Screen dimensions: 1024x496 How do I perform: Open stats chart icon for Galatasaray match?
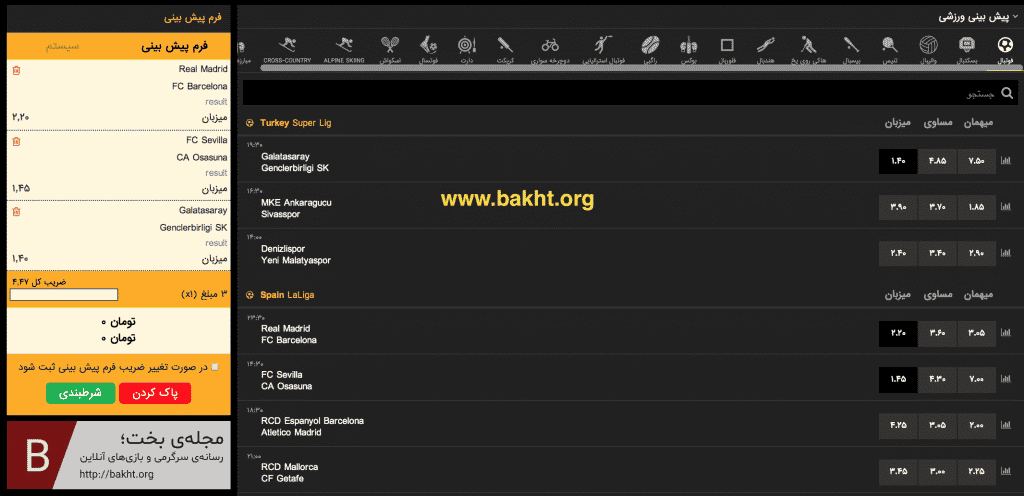click(x=1006, y=161)
